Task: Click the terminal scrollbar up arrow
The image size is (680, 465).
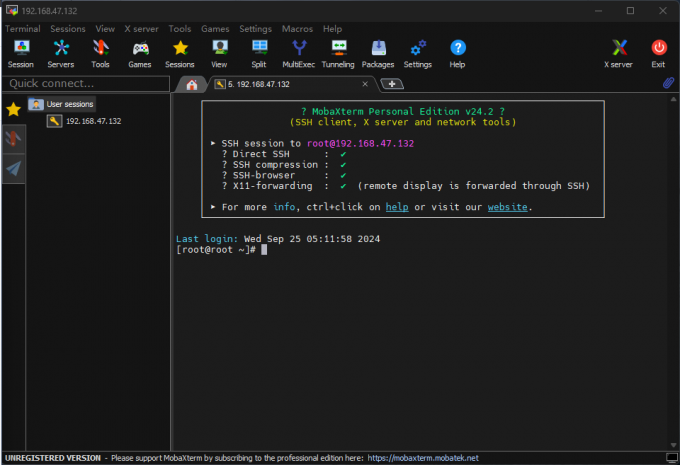Action: [x=673, y=99]
